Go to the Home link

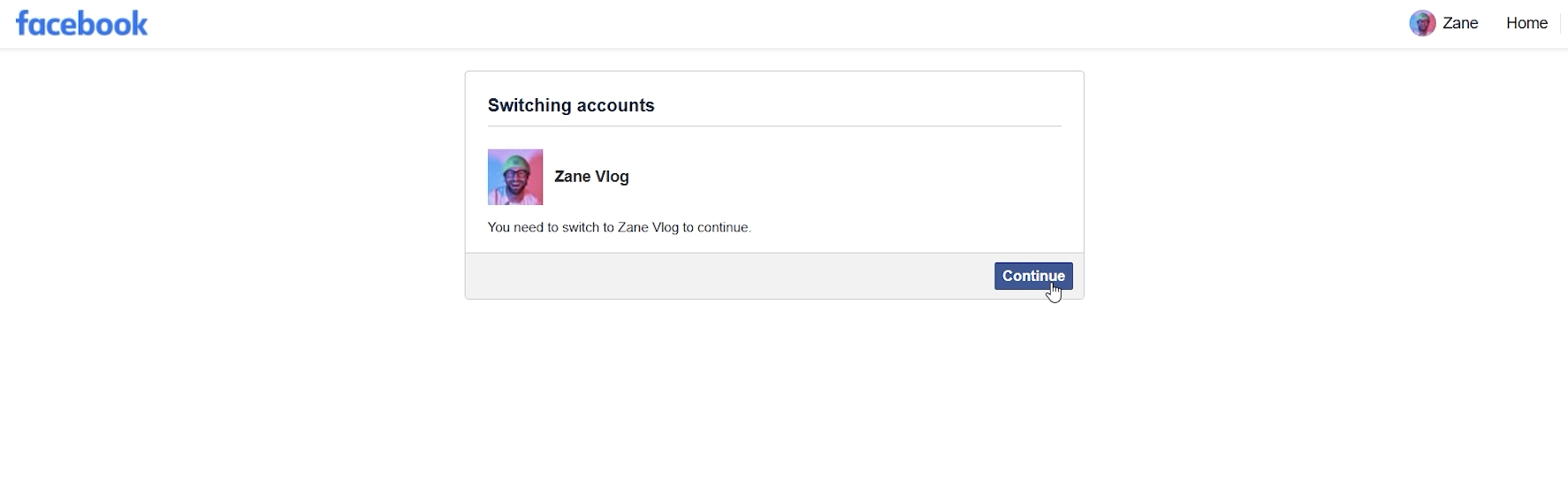click(x=1526, y=23)
